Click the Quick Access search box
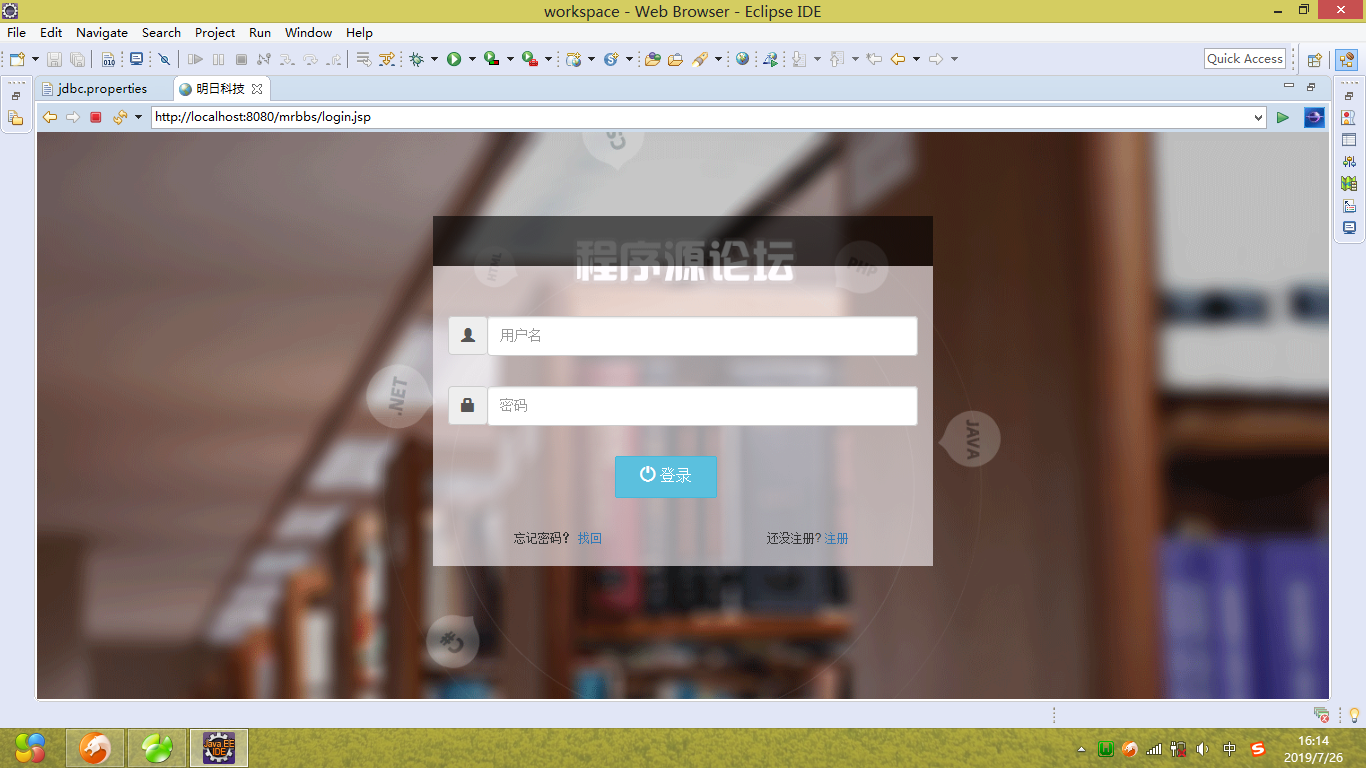1366x768 pixels. coord(1245,59)
